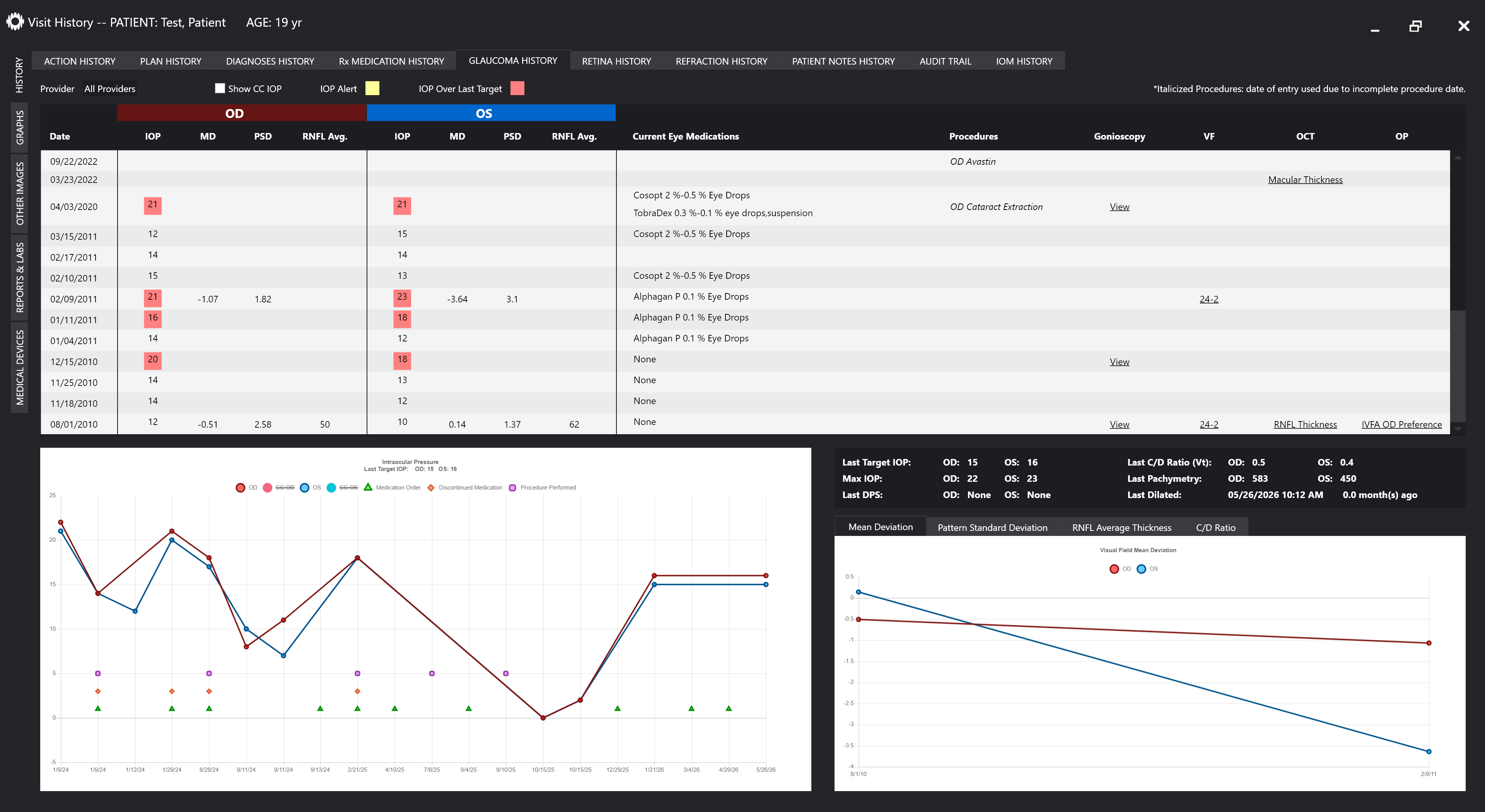Open gonioscopy View link for 12/15/2010
The width and height of the screenshot is (1485, 812).
coord(1119,362)
